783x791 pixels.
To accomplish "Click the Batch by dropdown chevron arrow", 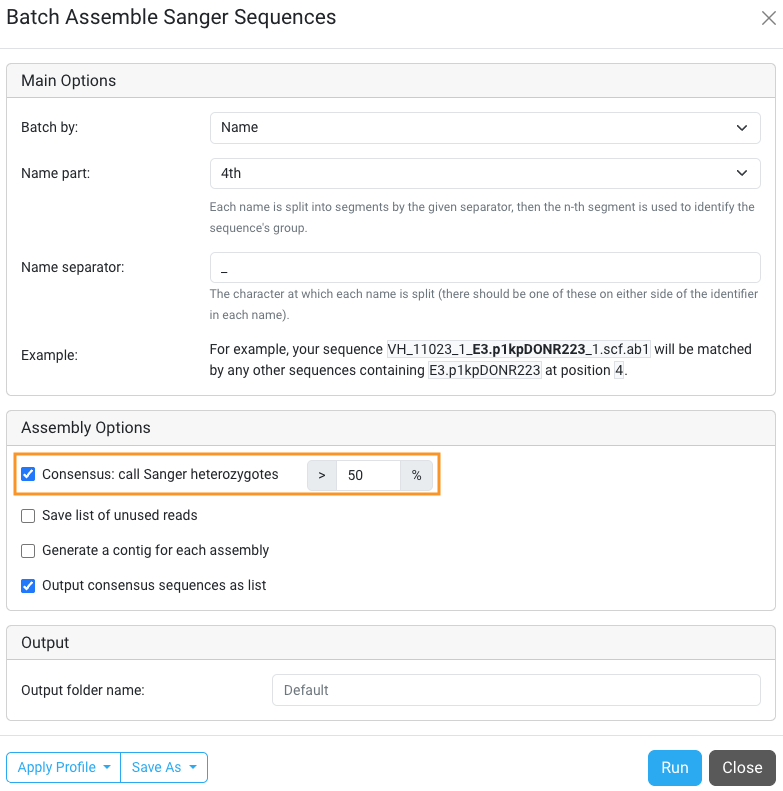I will click(742, 128).
